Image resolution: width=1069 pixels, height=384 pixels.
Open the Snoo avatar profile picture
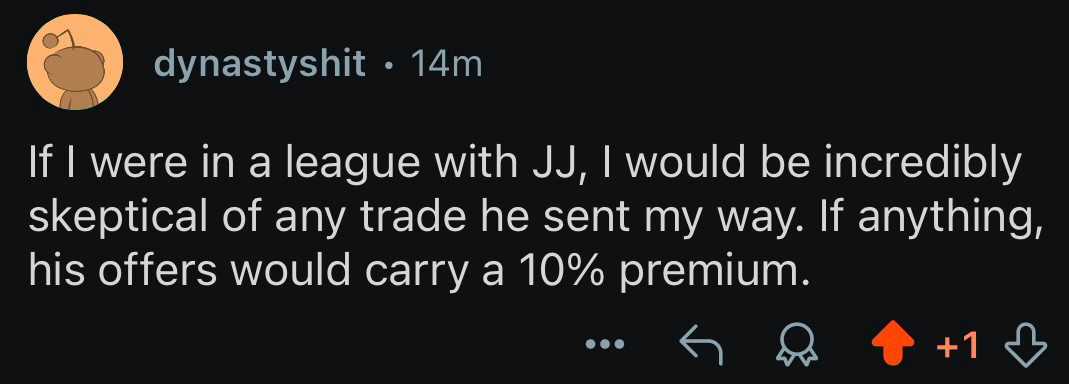point(75,63)
